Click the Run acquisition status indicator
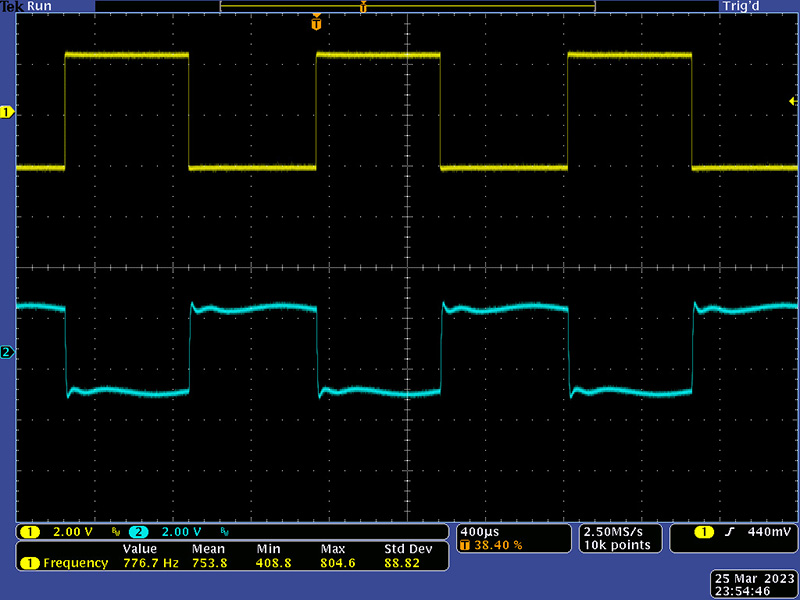The image size is (800, 600). 40,6
